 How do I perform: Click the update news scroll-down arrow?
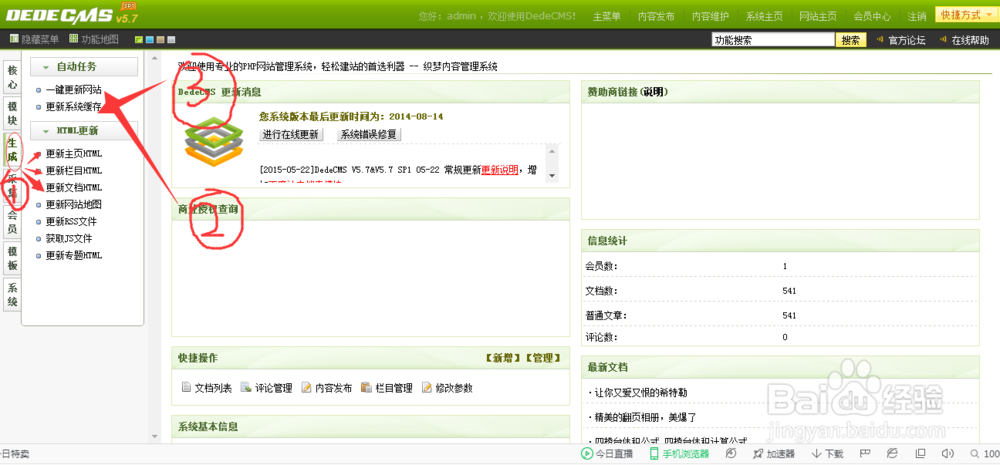point(552,175)
